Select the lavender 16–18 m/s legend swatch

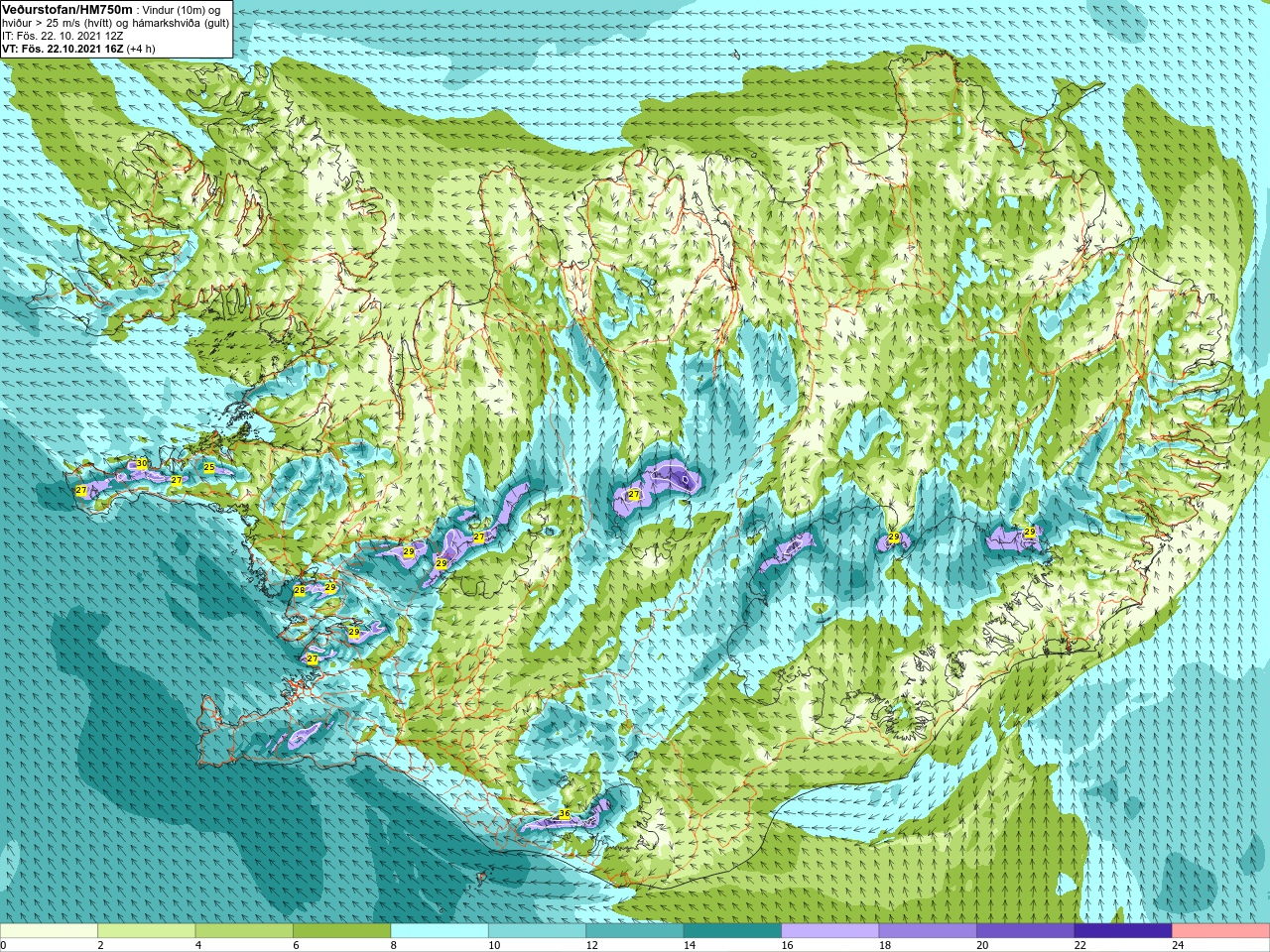click(x=830, y=931)
